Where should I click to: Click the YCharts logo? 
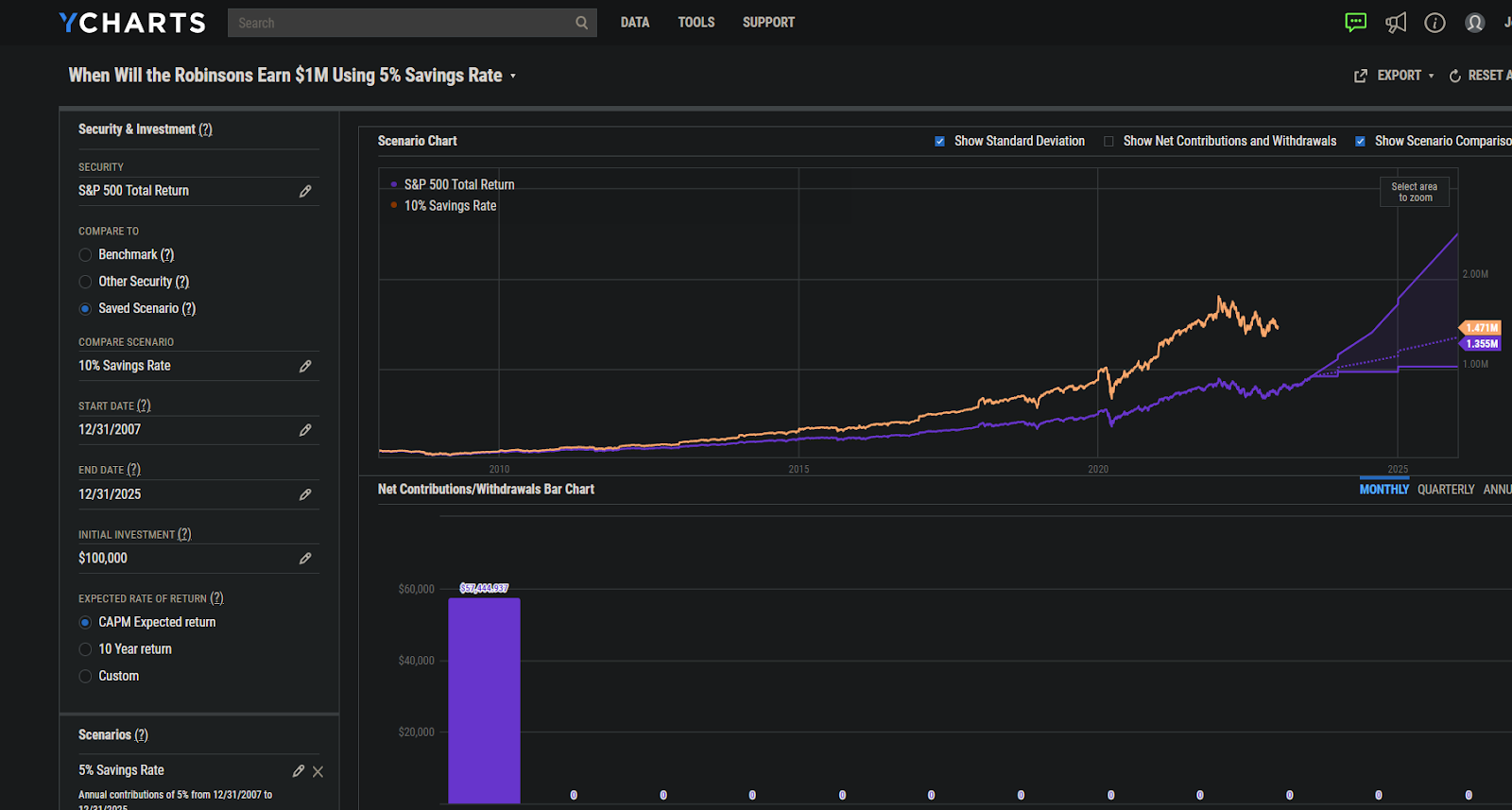tap(132, 23)
